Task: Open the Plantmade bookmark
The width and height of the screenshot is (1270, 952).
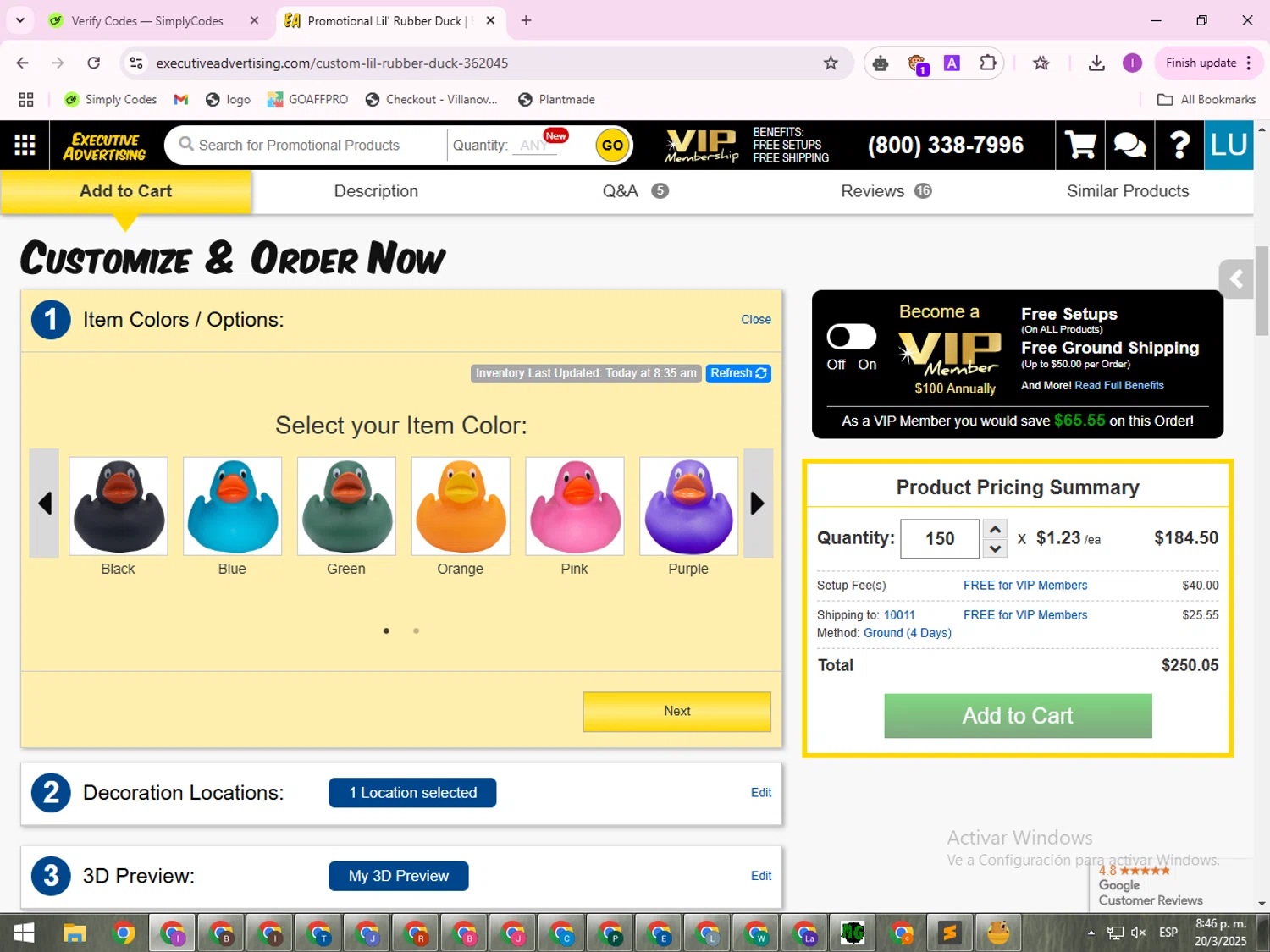Action: [x=556, y=100]
